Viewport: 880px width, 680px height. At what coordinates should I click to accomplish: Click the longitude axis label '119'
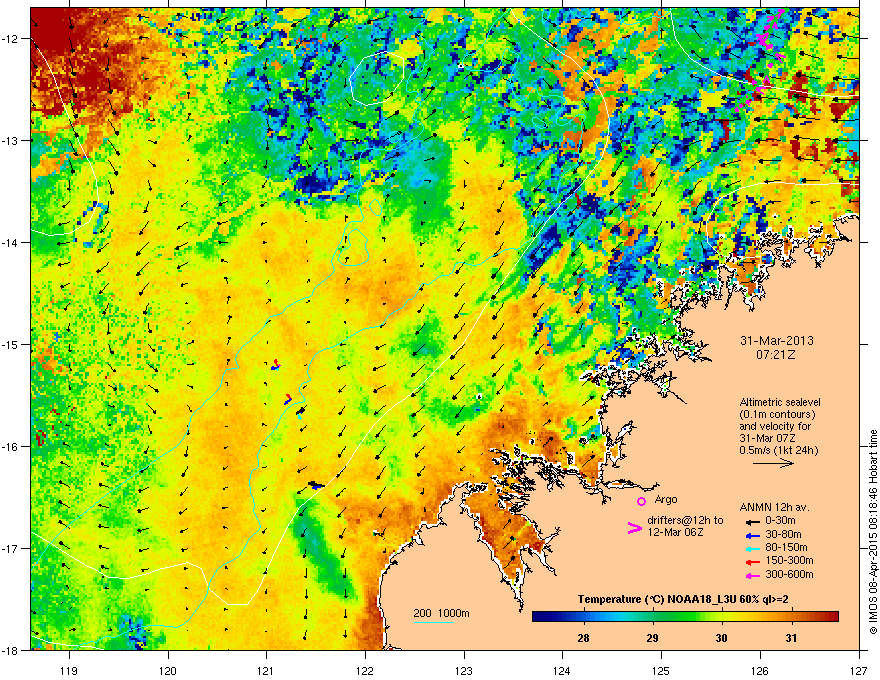(x=69, y=670)
